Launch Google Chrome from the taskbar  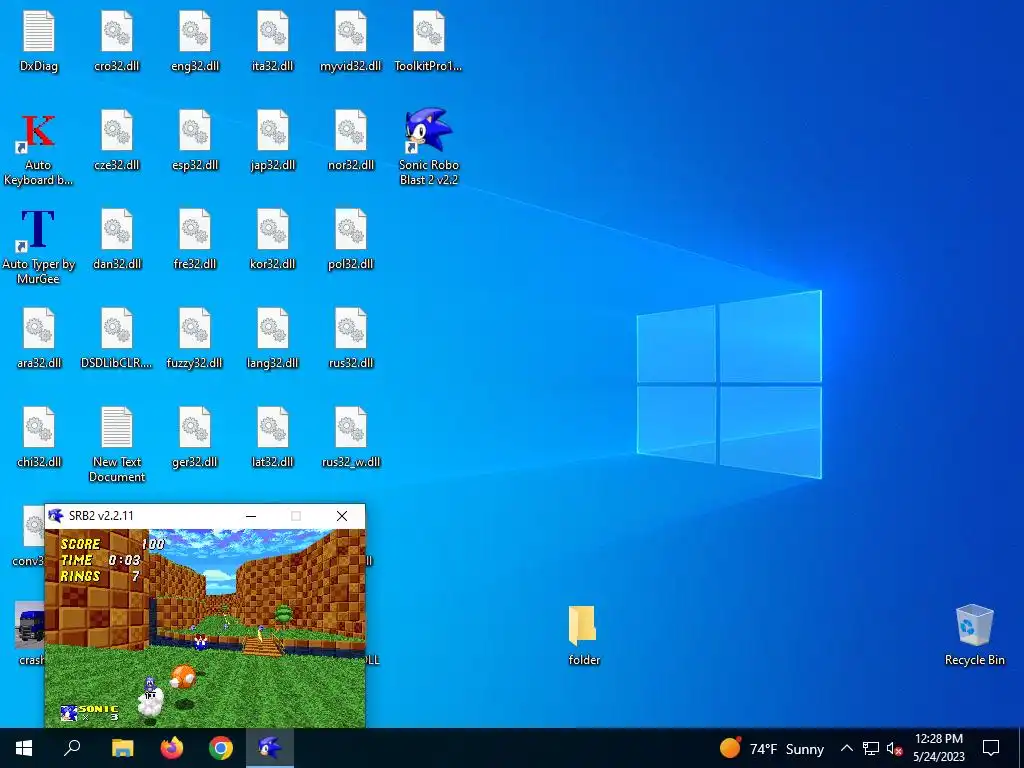[x=221, y=748]
